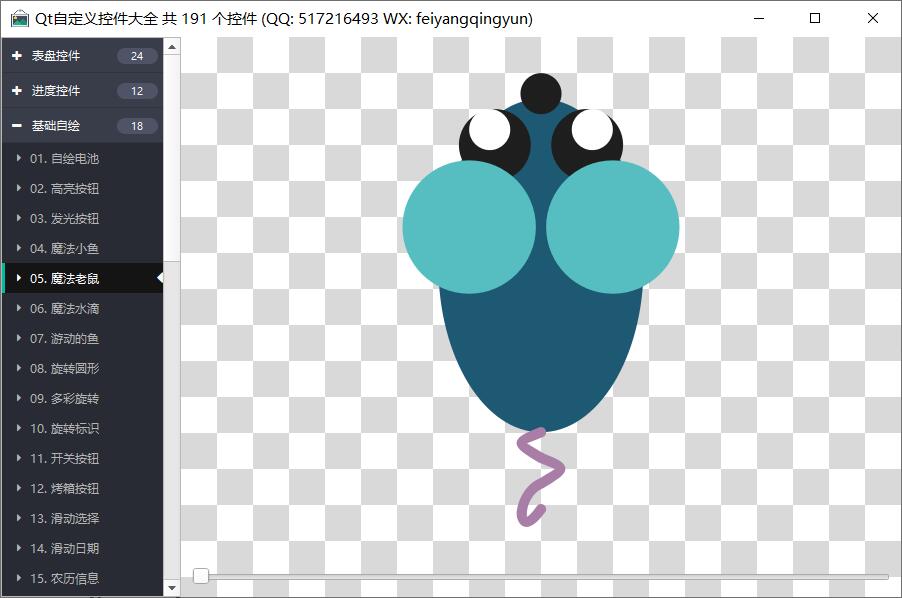Collapse the 基础自绘 category minus icon
The width and height of the screenshot is (902, 598).
pyautogui.click(x=17, y=126)
